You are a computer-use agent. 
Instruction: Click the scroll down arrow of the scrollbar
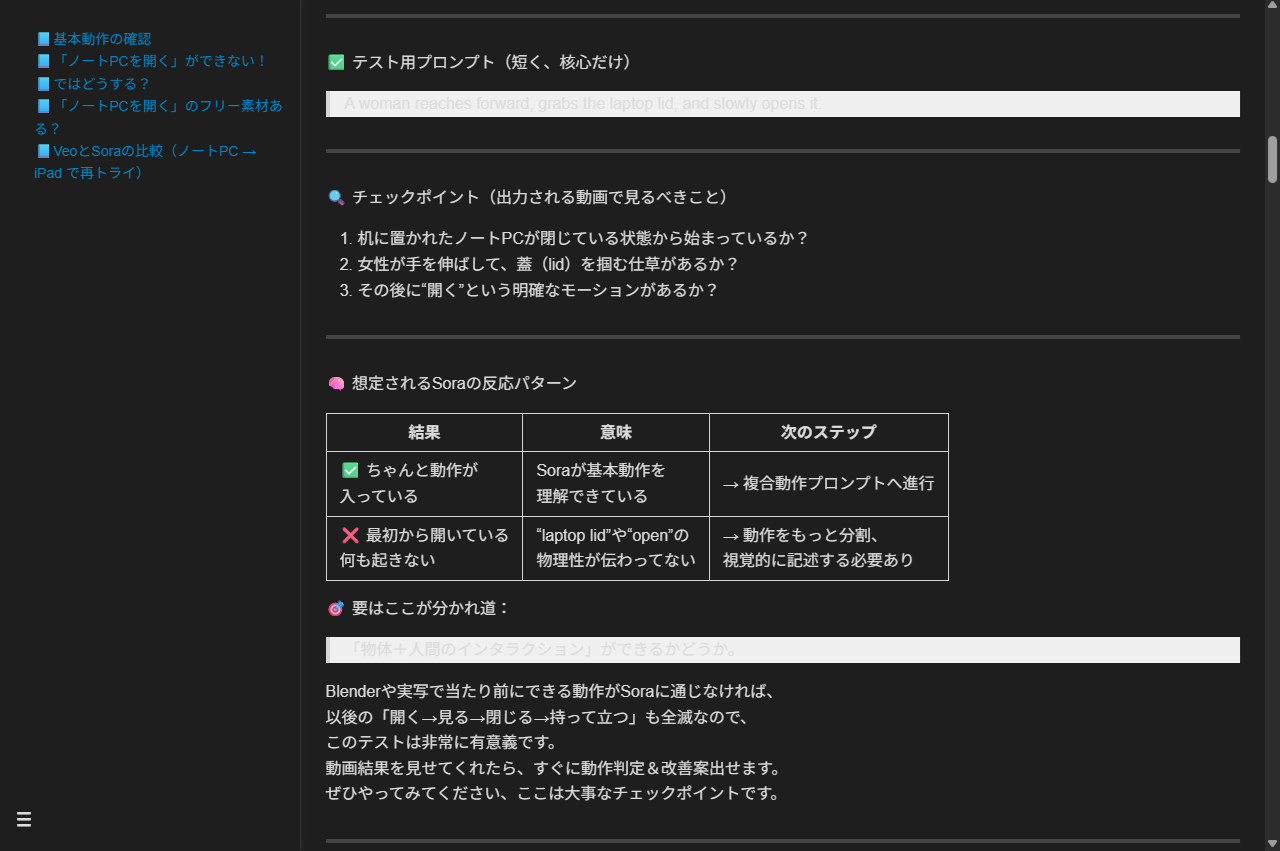(x=1272, y=844)
